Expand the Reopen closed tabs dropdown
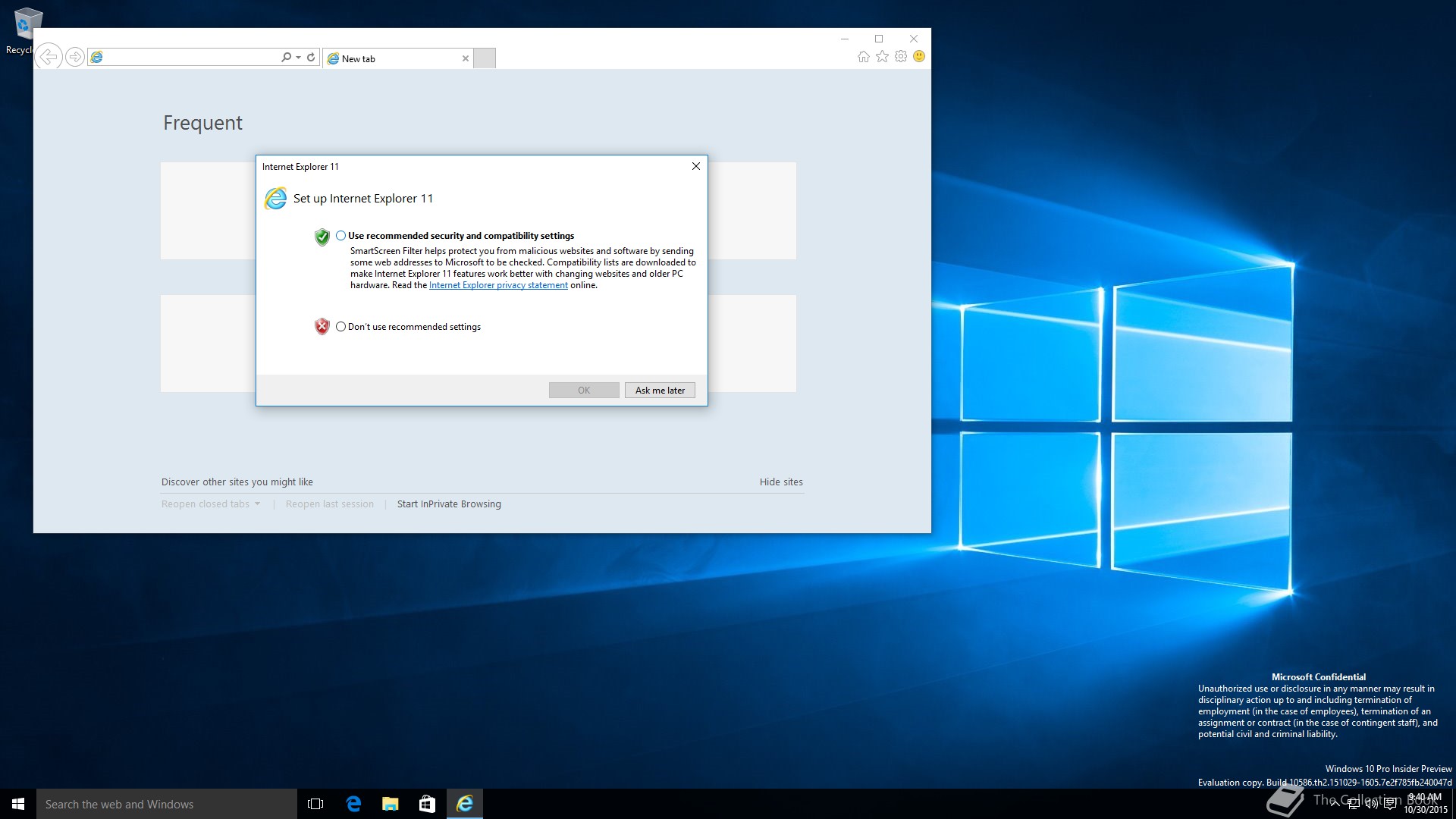Image resolution: width=1456 pixels, height=819 pixels. 258,504
